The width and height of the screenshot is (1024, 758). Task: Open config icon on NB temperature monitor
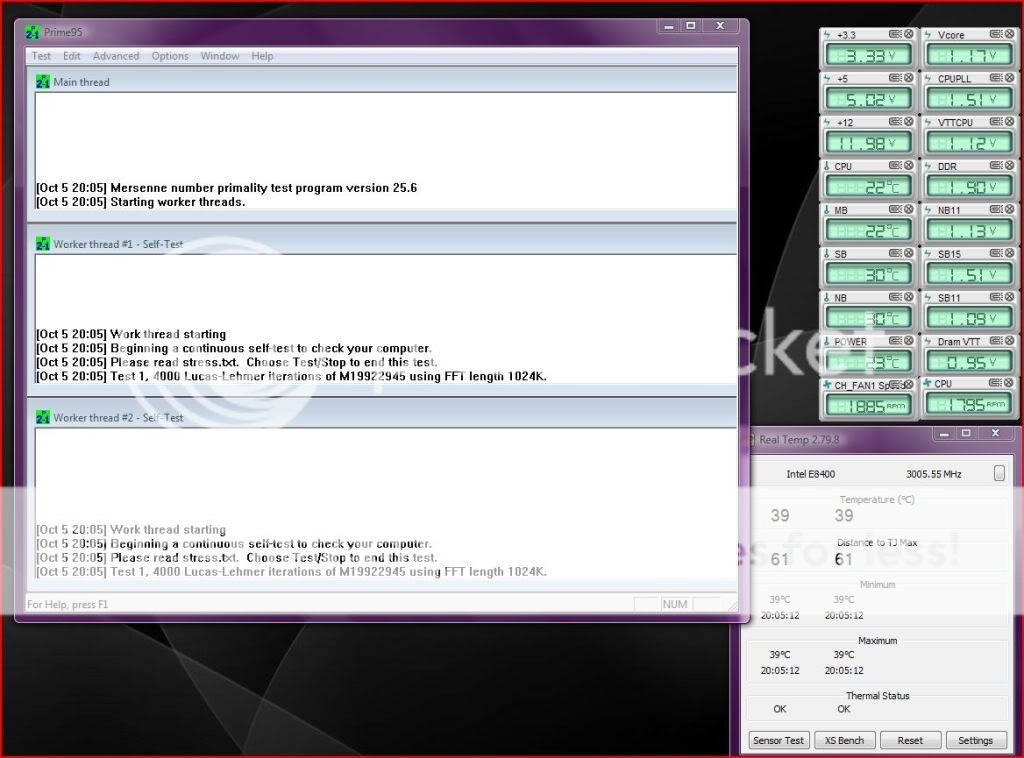[x=895, y=296]
